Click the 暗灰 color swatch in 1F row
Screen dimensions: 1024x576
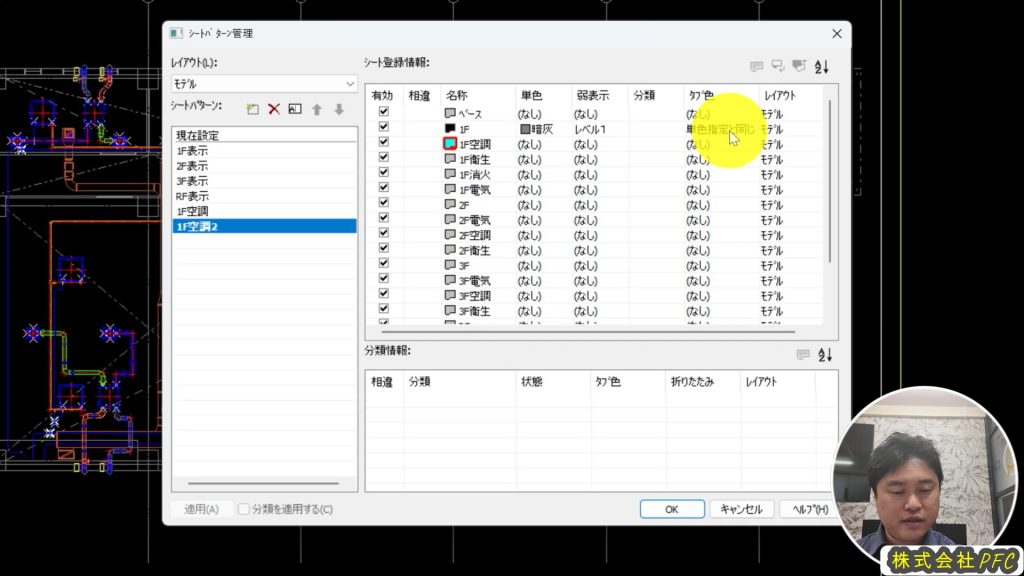click(x=524, y=129)
